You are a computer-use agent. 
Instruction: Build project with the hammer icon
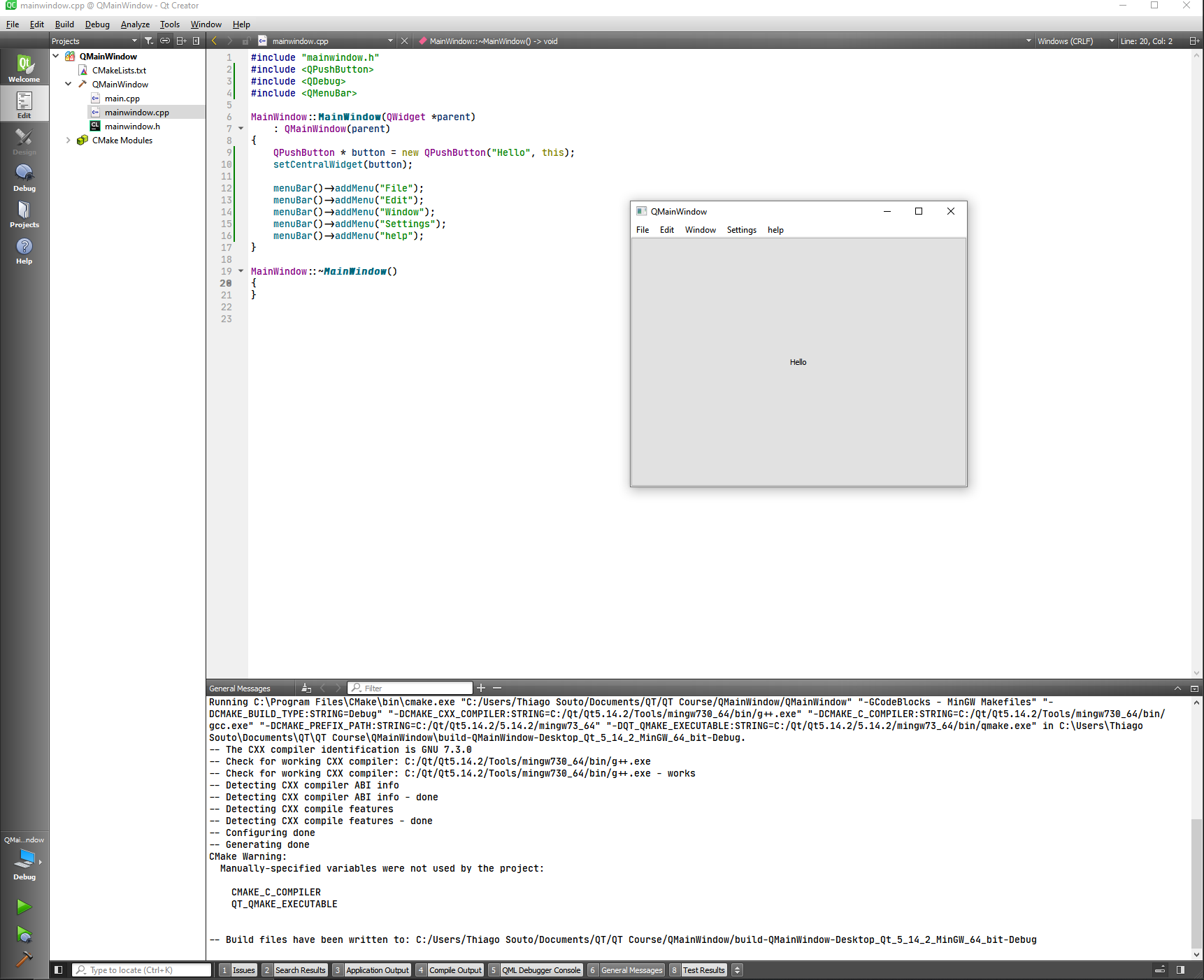coord(24,959)
